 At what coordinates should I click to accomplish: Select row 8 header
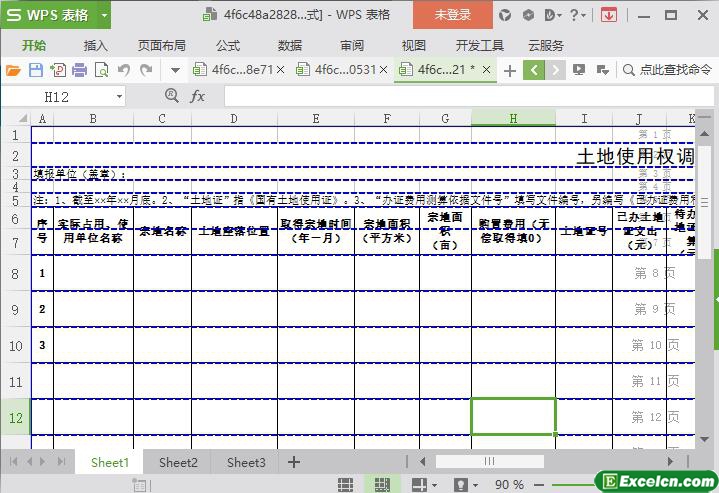tap(16, 273)
